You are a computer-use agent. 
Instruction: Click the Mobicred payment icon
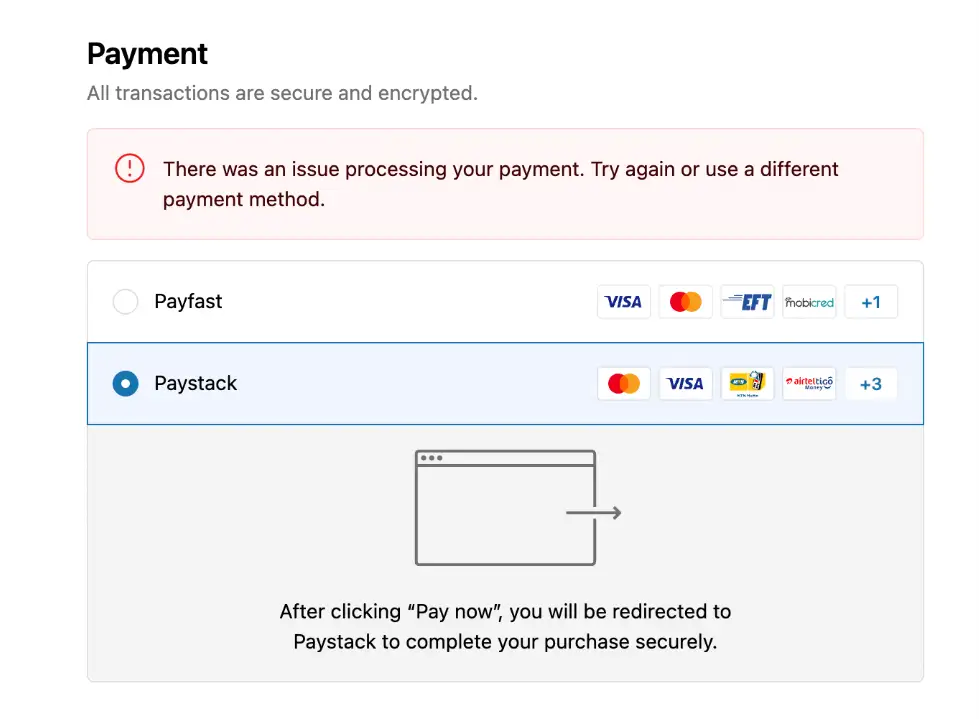click(x=809, y=302)
